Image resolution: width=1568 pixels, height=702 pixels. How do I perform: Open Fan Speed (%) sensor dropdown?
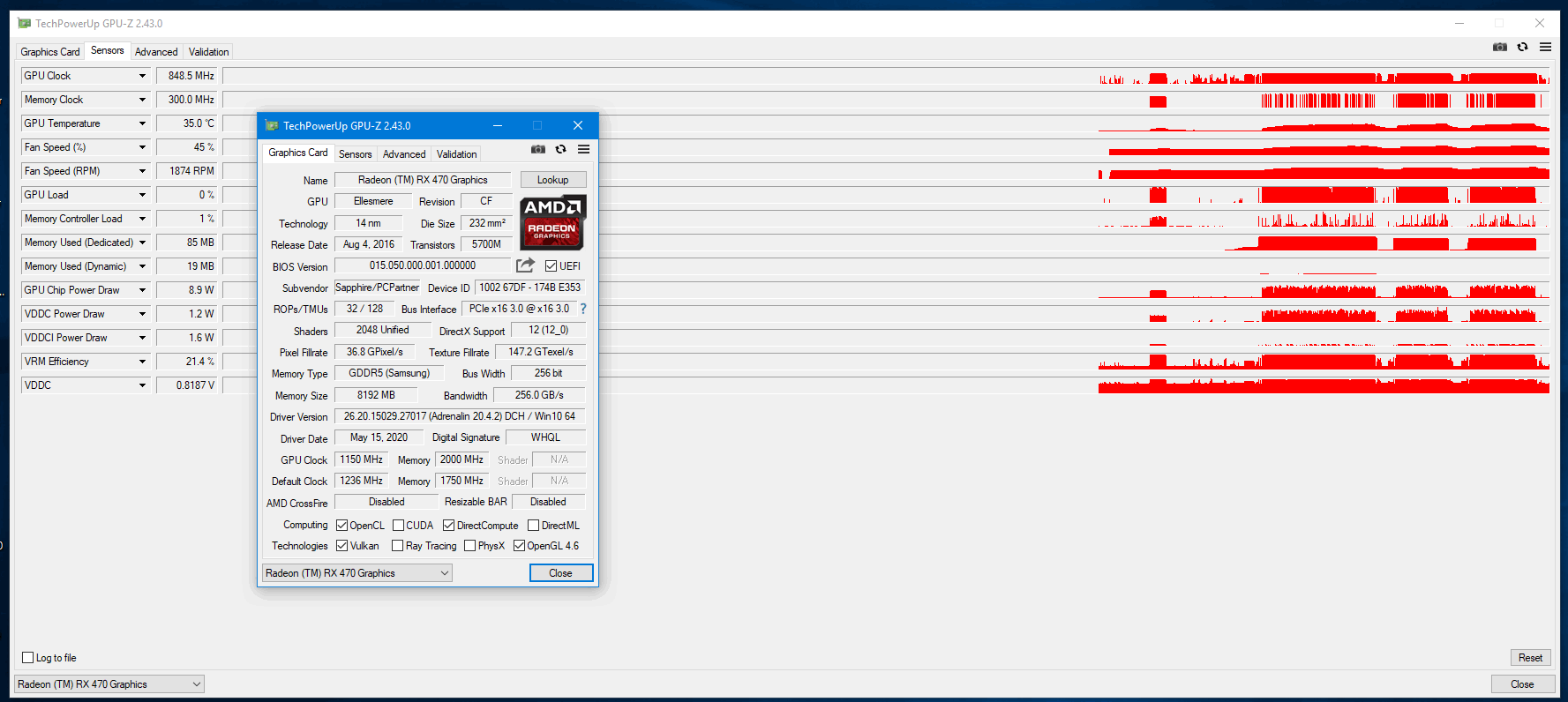pyautogui.click(x=142, y=147)
